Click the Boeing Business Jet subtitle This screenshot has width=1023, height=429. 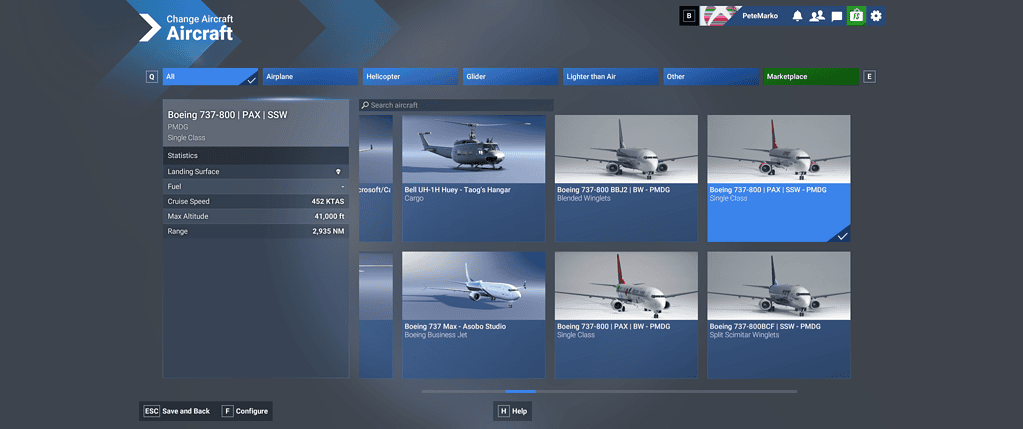click(x=435, y=335)
